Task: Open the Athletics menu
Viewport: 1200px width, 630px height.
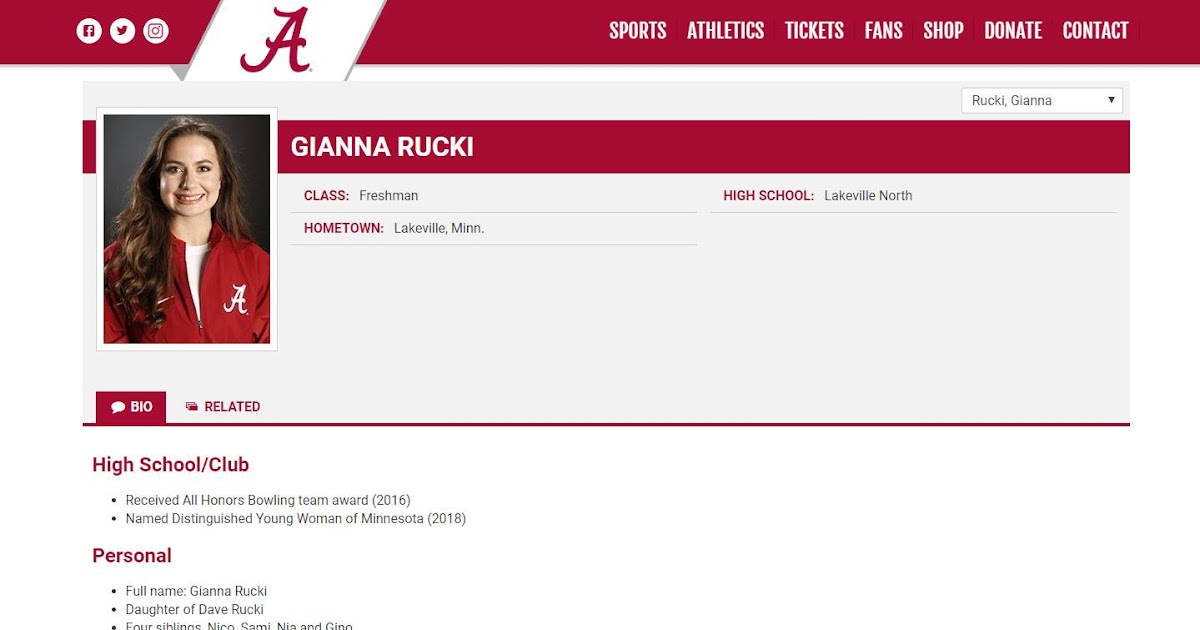Action: (x=725, y=31)
